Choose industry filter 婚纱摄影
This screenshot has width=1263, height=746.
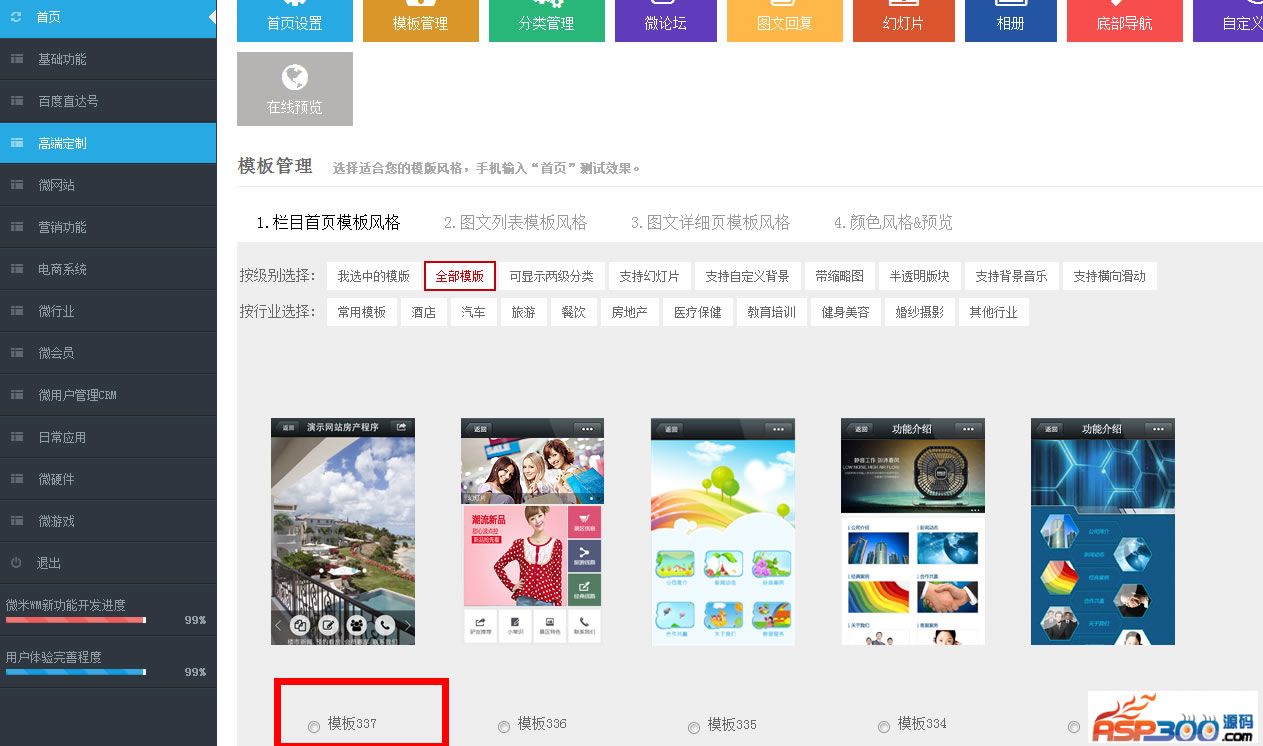click(x=920, y=312)
